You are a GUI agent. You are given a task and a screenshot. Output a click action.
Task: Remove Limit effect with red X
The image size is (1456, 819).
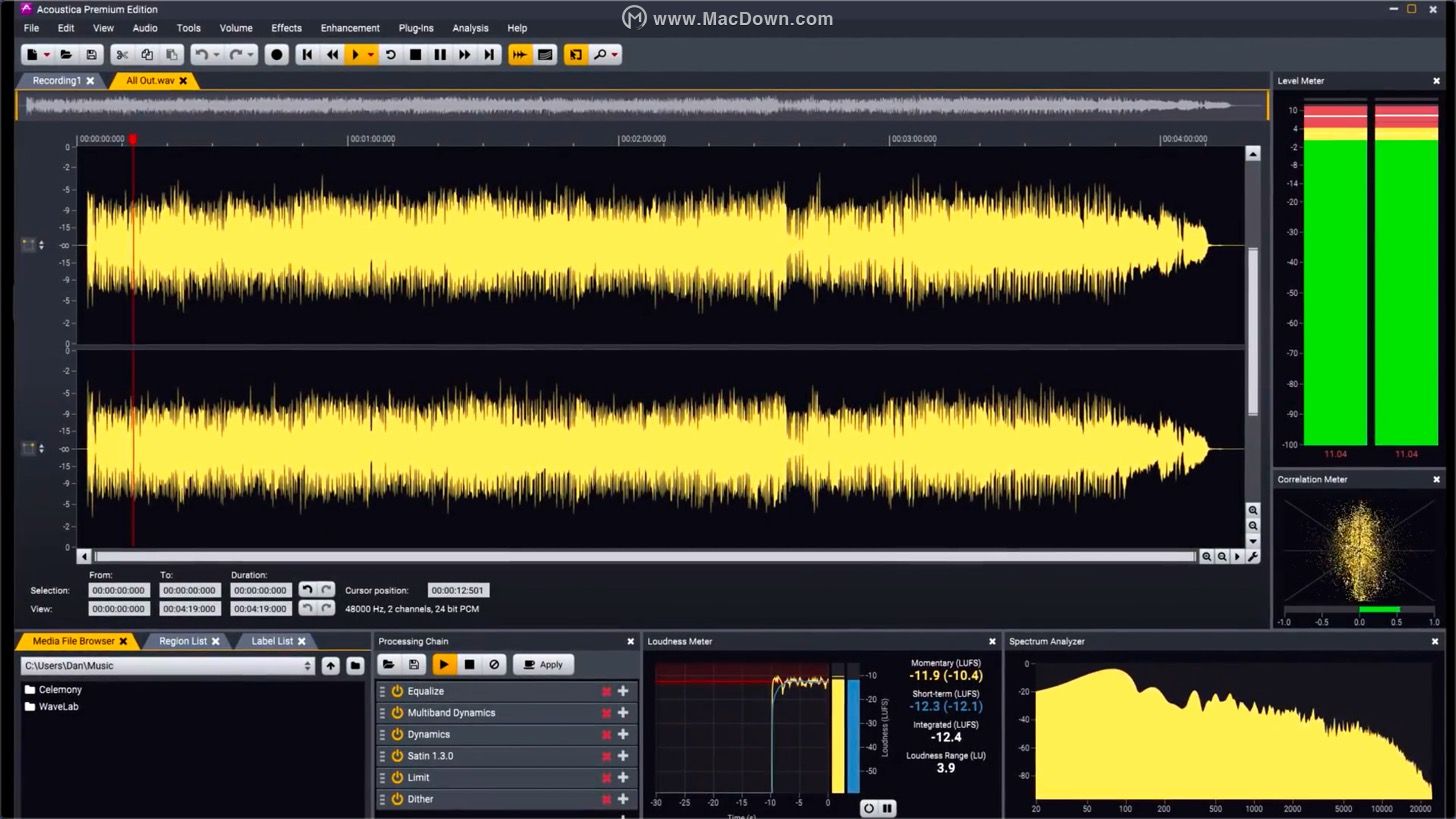pyautogui.click(x=606, y=777)
